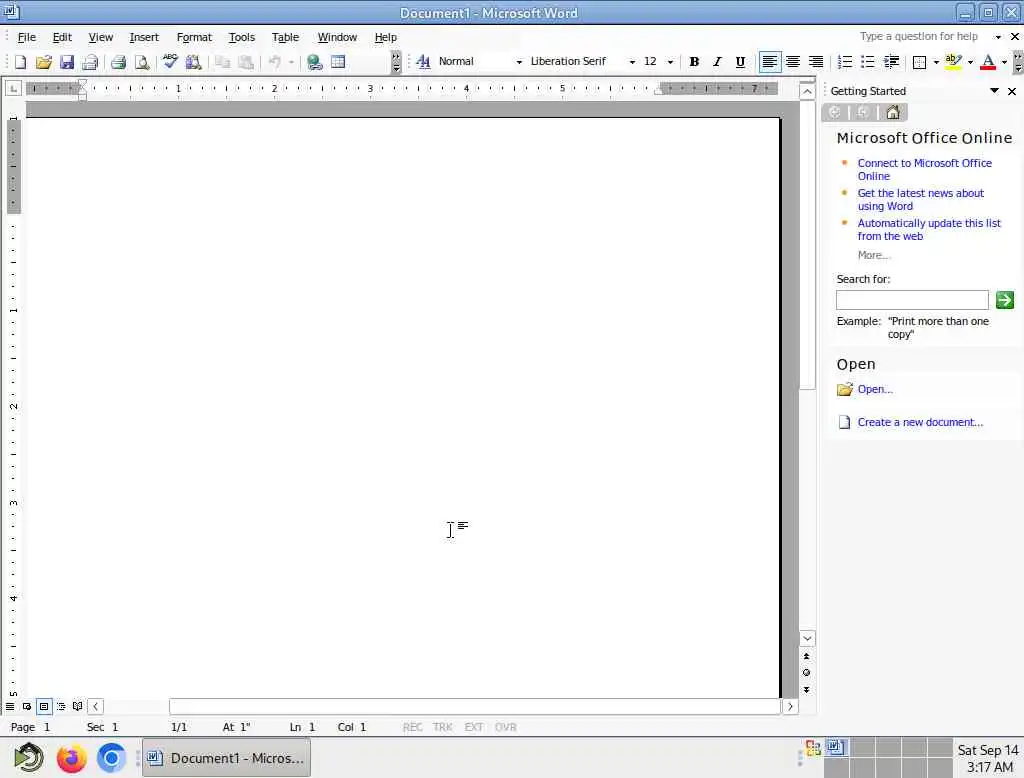
Task: Click Automatically update this list link
Action: pos(929,229)
